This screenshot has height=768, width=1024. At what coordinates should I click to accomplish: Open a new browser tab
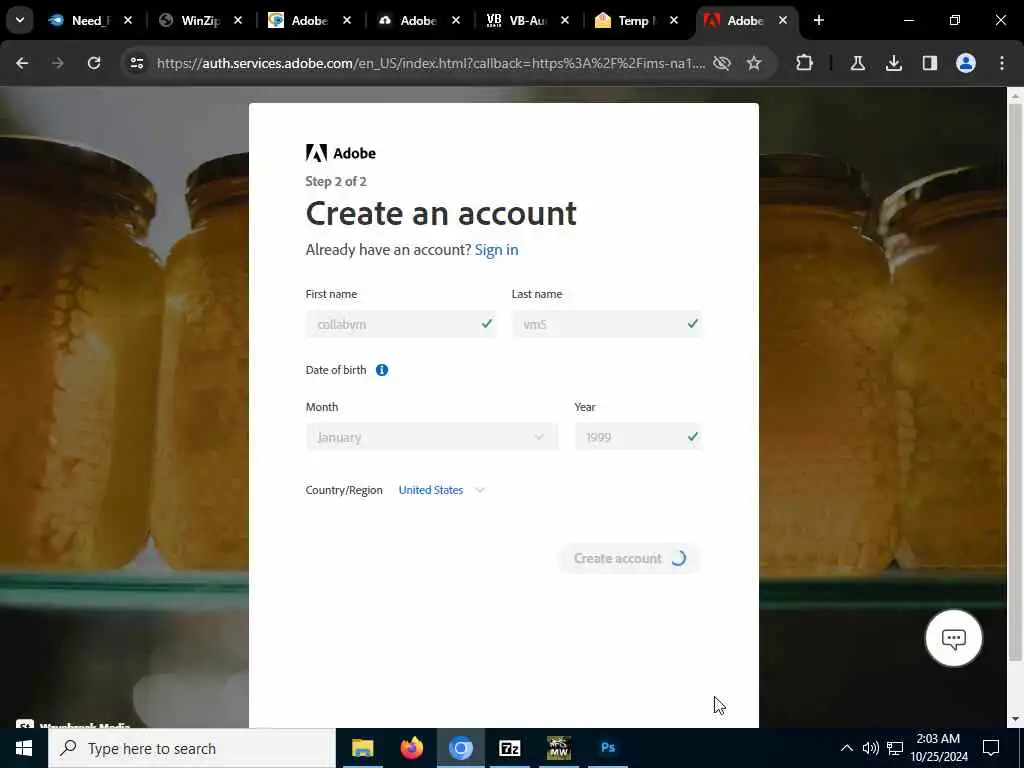(x=819, y=20)
